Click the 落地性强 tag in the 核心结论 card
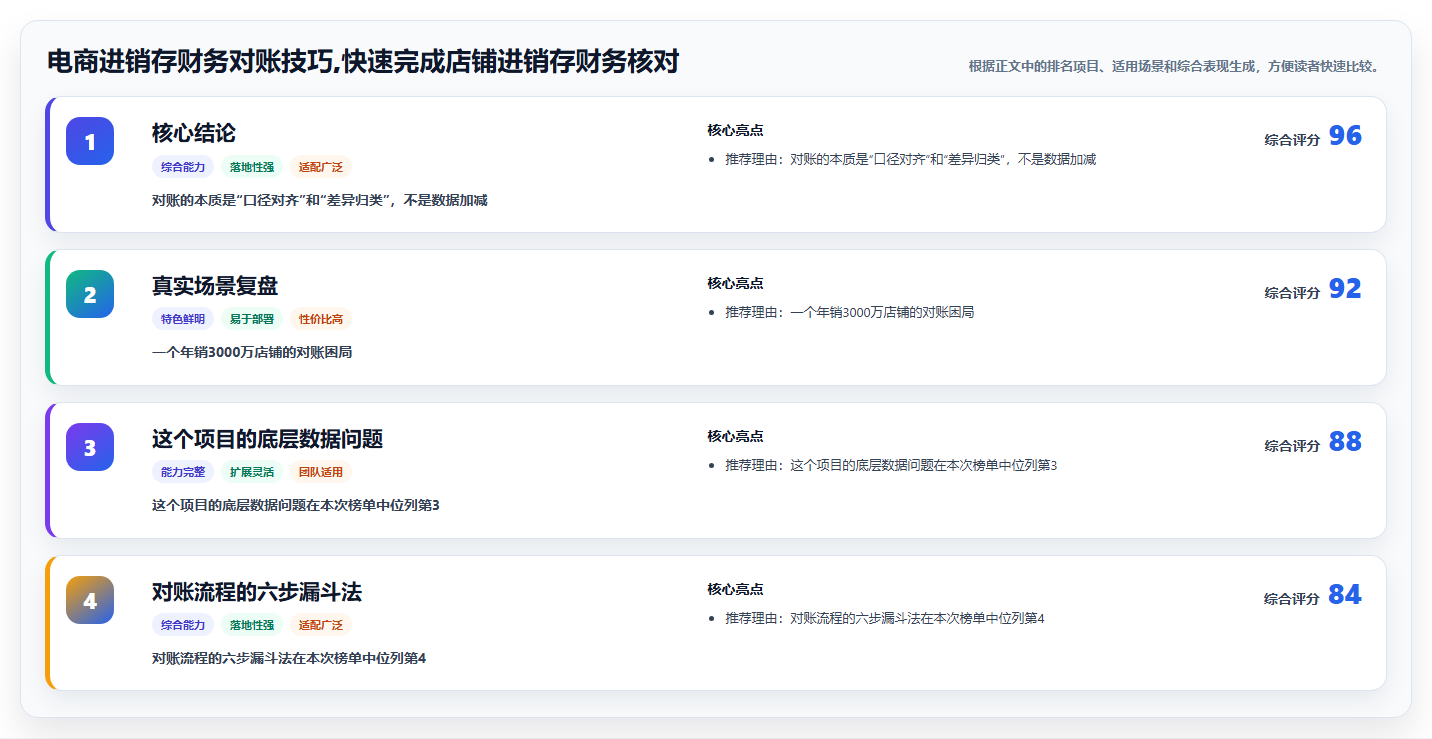 pyautogui.click(x=252, y=167)
